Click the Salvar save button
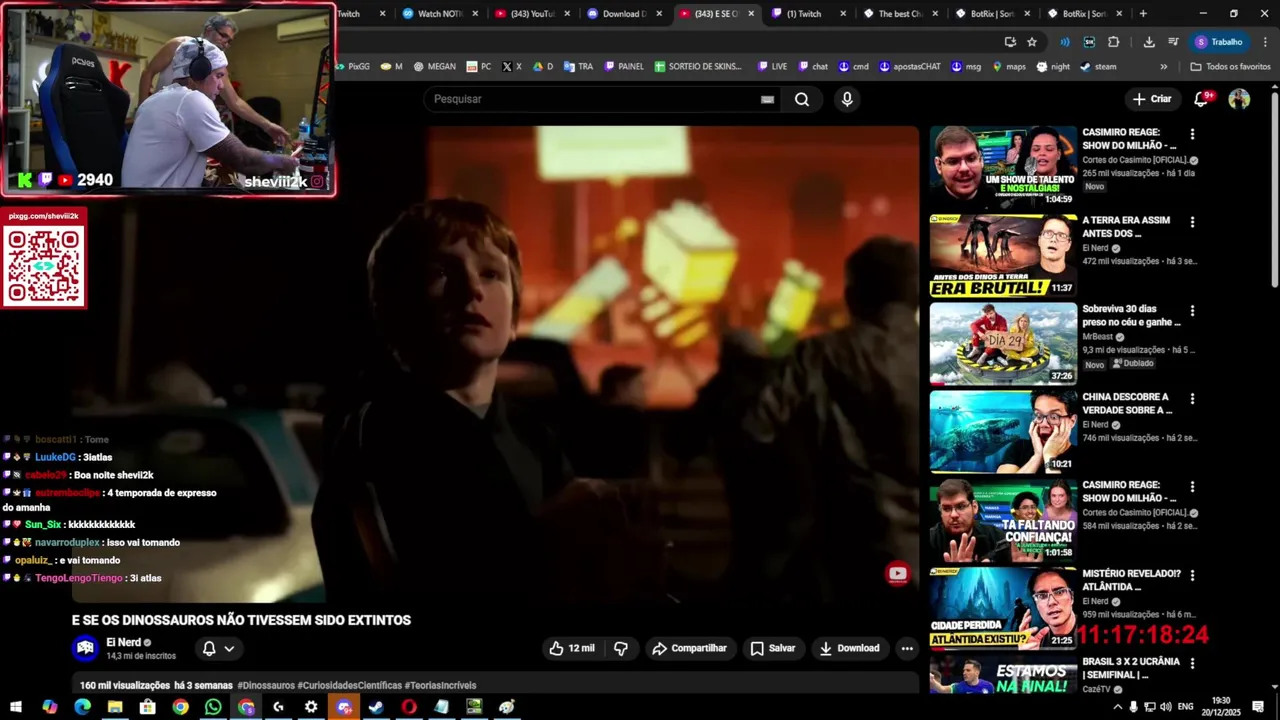This screenshot has height=720, width=1280. click(x=773, y=648)
